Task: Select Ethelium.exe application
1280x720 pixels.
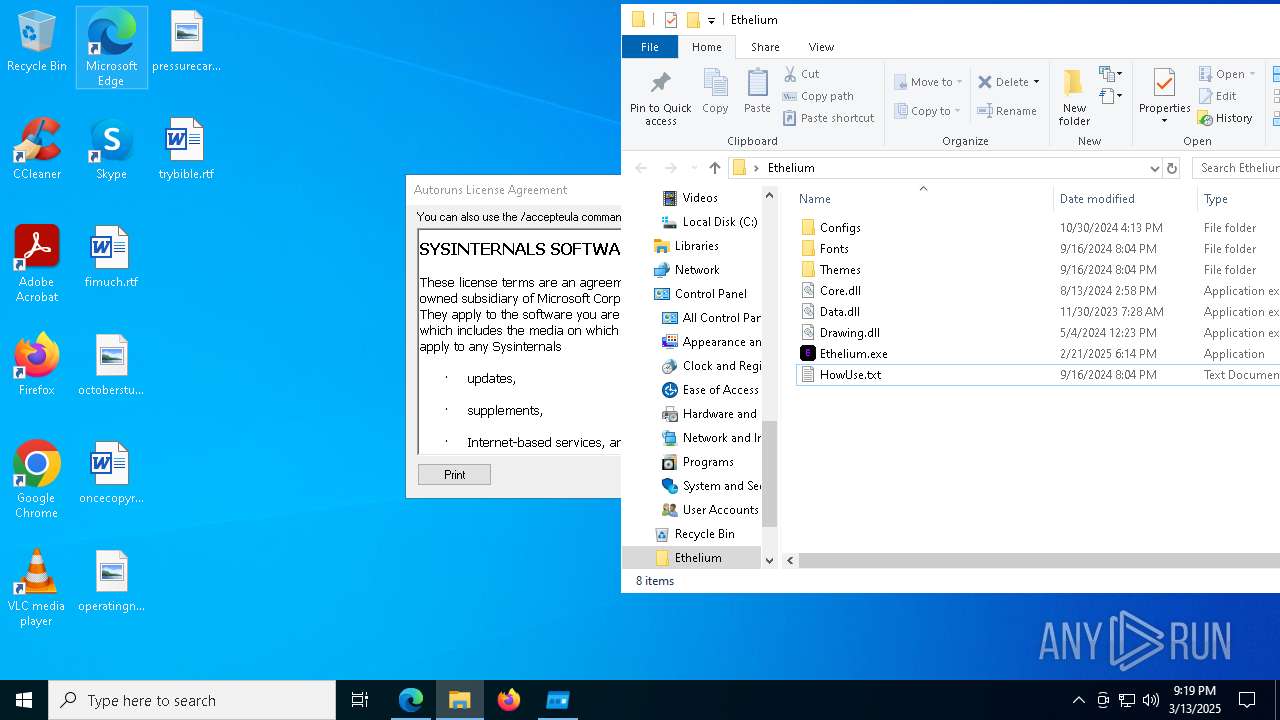Action: click(x=853, y=354)
